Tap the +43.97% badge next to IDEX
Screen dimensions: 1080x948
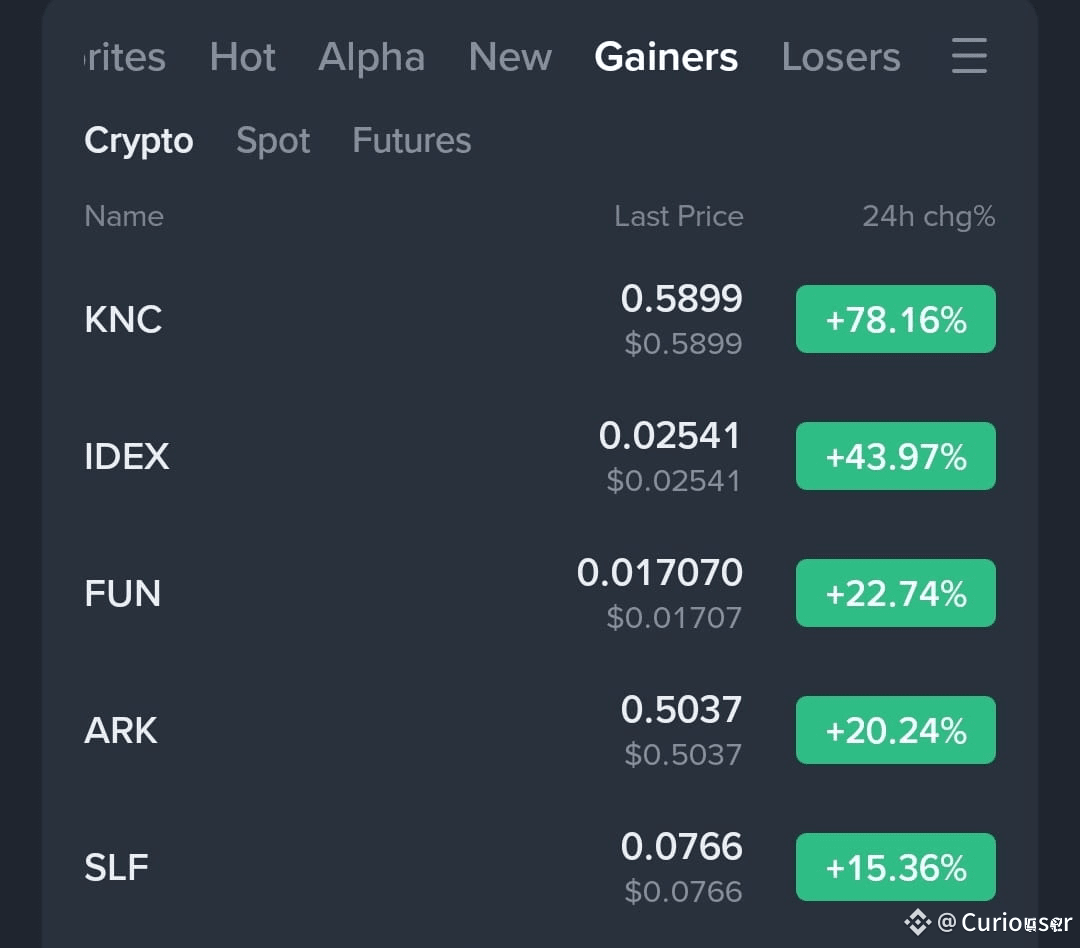pyautogui.click(x=895, y=456)
